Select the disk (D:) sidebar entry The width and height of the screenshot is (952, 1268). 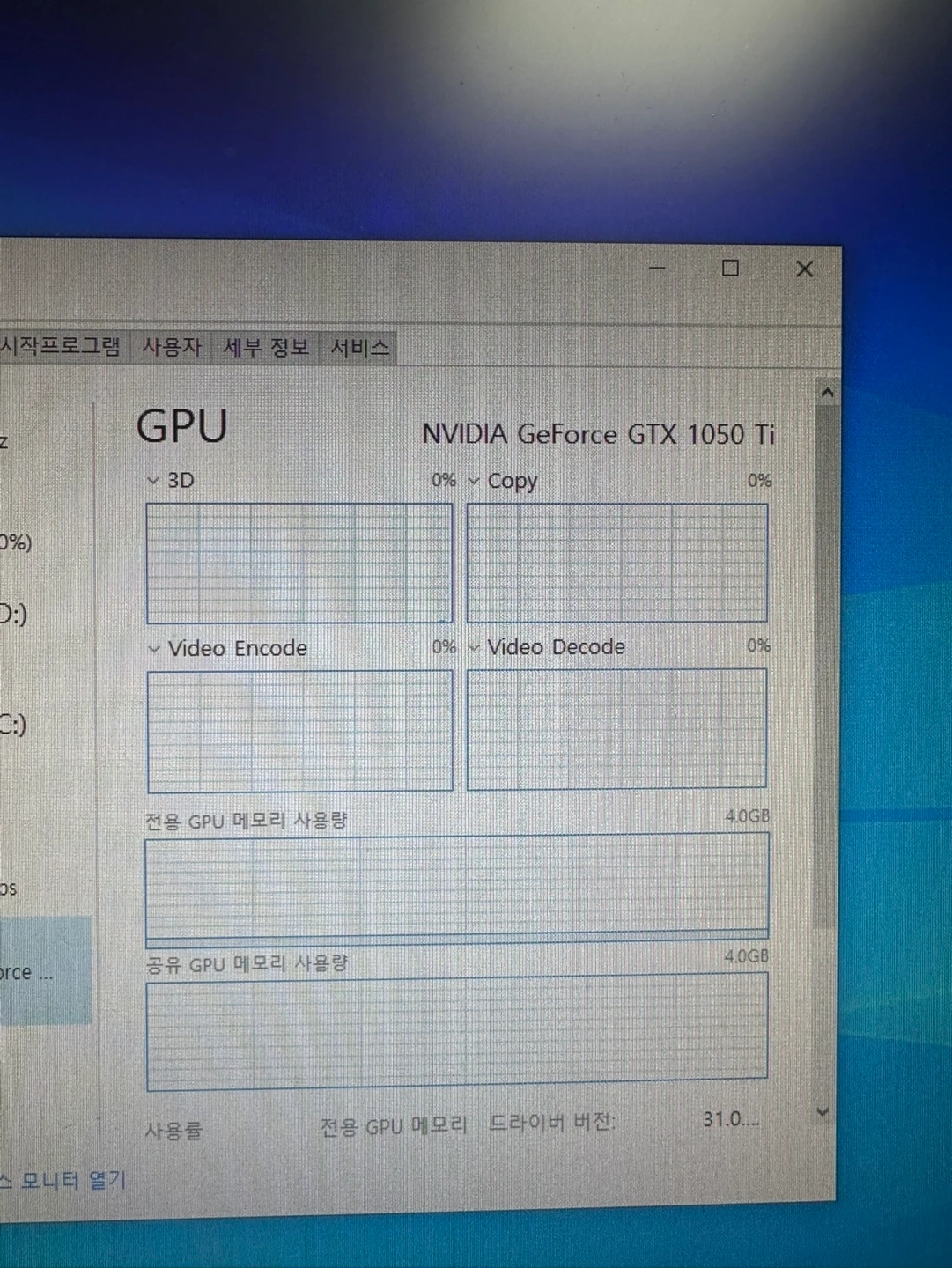(13, 614)
